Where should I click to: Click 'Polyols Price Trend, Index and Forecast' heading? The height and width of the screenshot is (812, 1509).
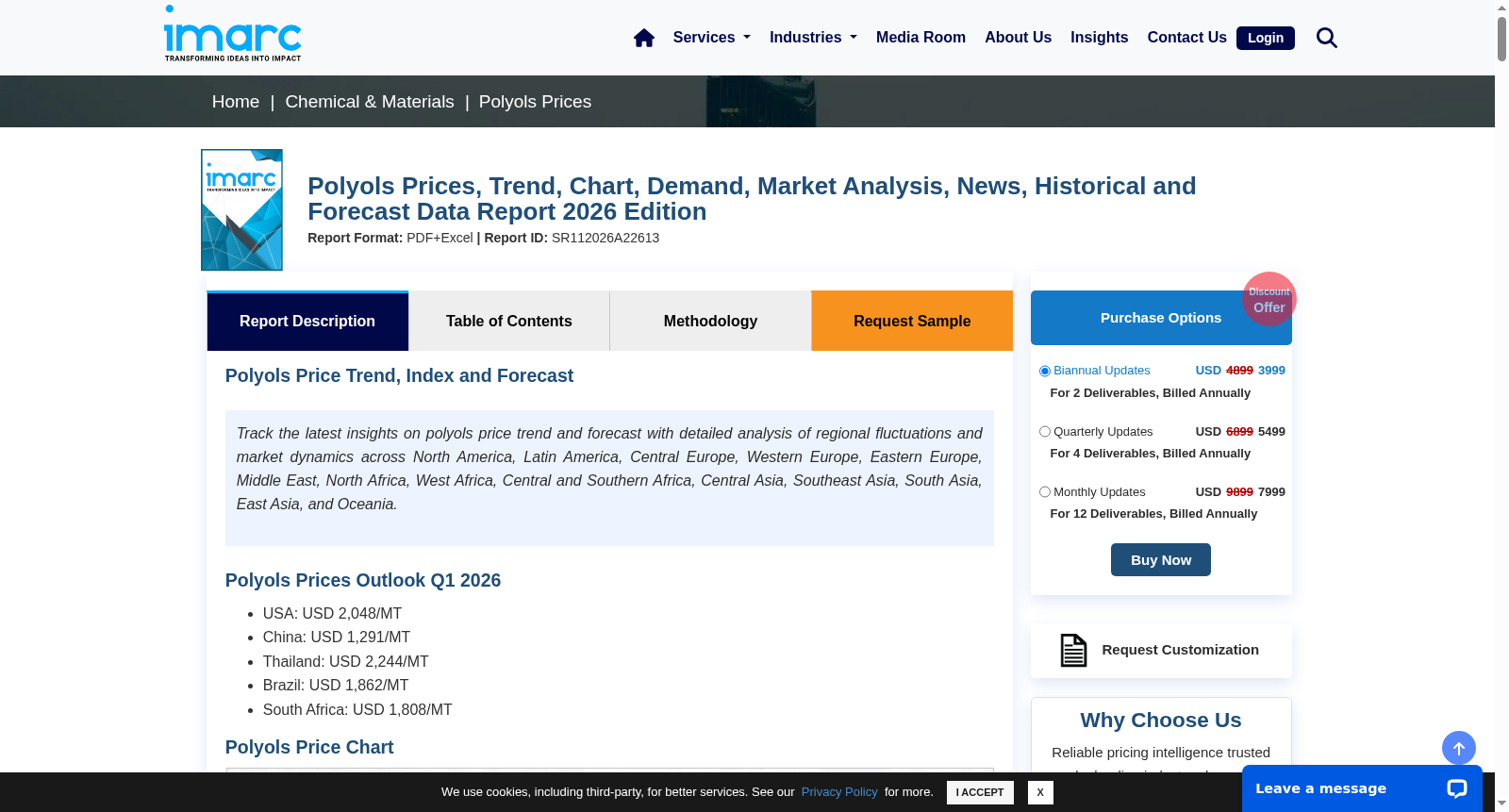(399, 376)
